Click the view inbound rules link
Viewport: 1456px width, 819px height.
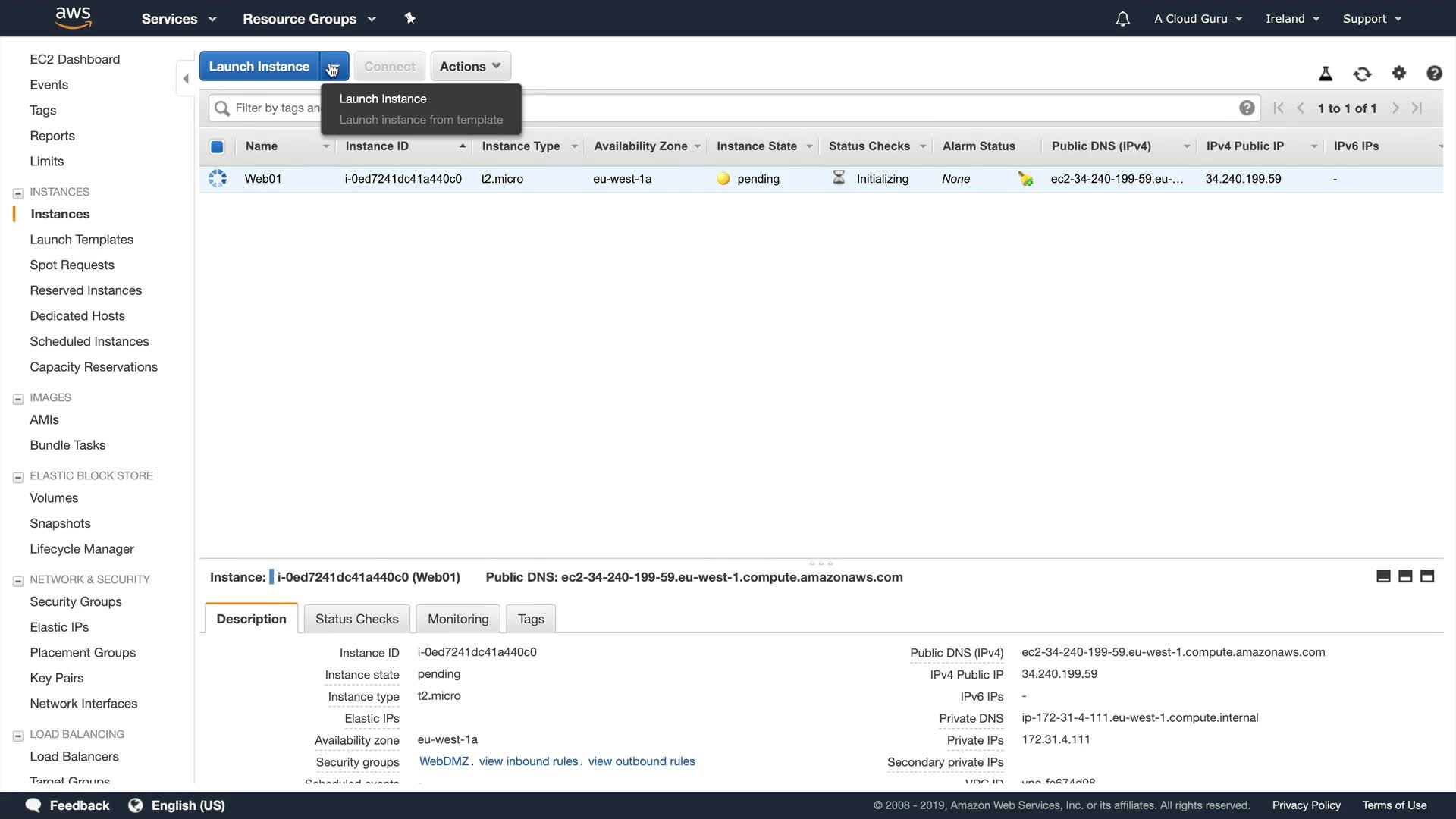pyautogui.click(x=529, y=761)
